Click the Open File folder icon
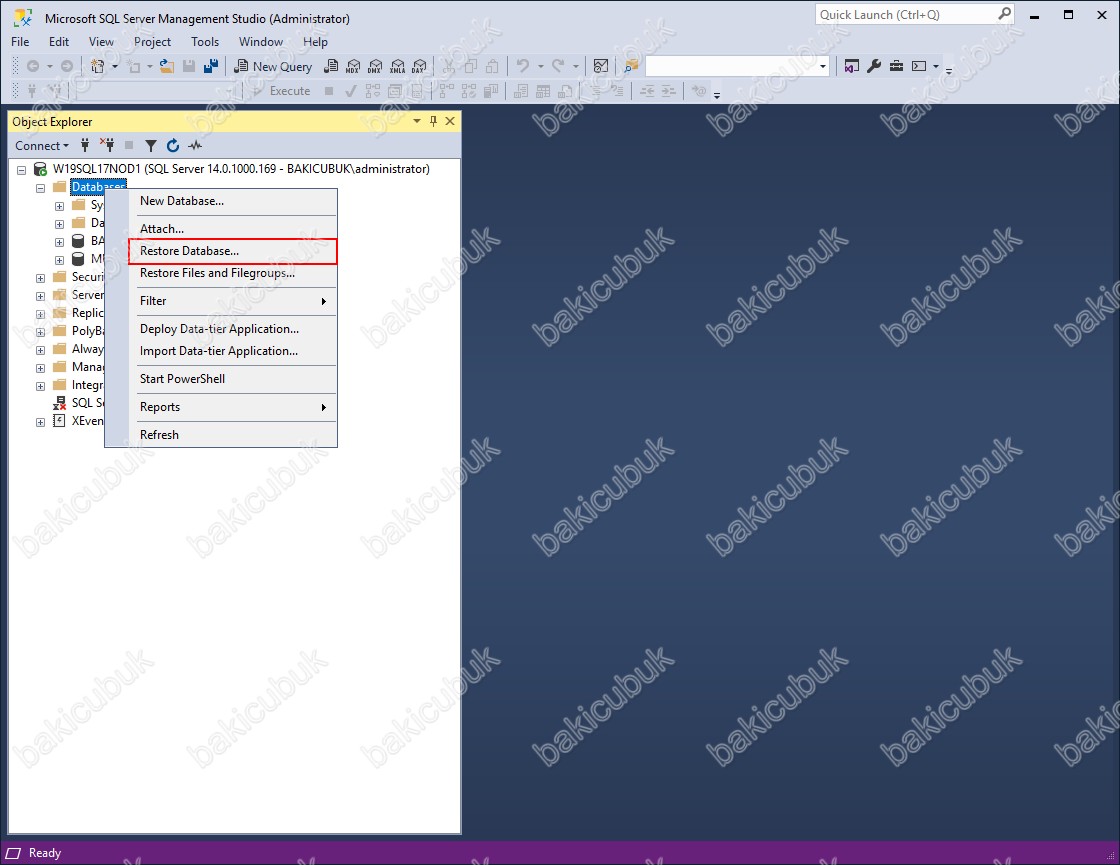Screen dimensions: 1120x865 pos(166,66)
